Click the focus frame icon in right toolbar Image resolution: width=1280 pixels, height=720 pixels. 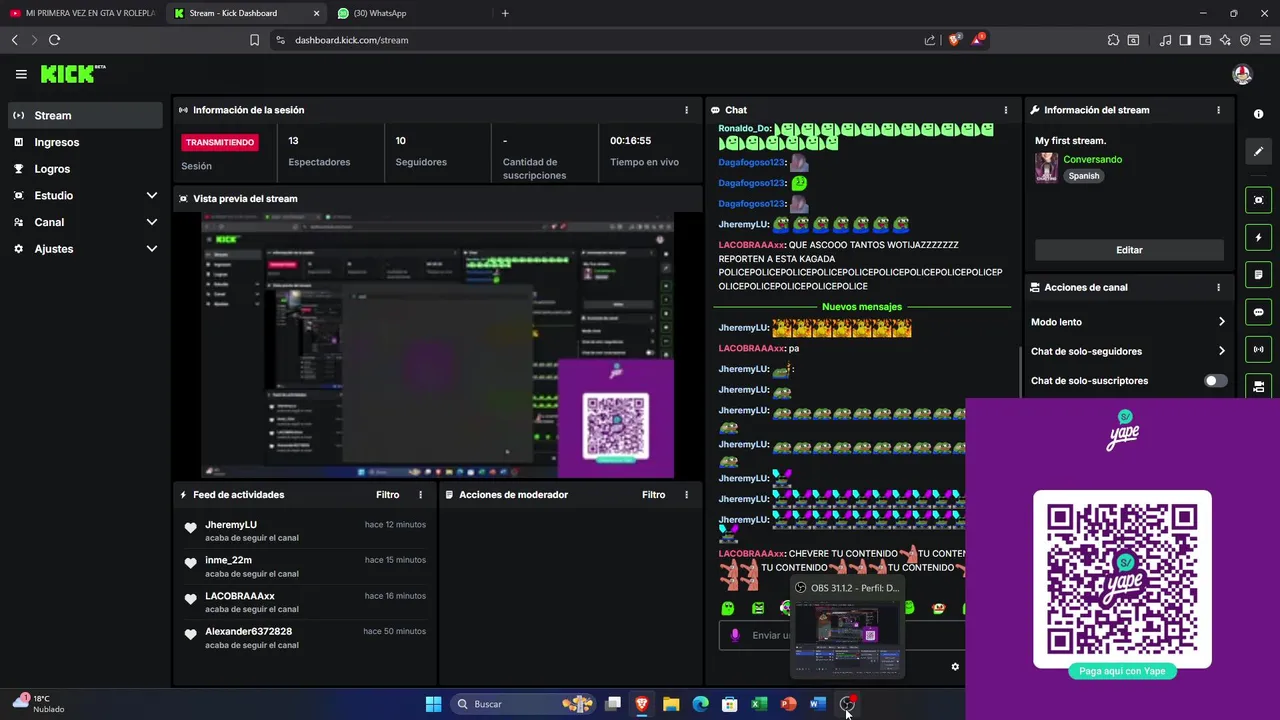tap(1258, 200)
